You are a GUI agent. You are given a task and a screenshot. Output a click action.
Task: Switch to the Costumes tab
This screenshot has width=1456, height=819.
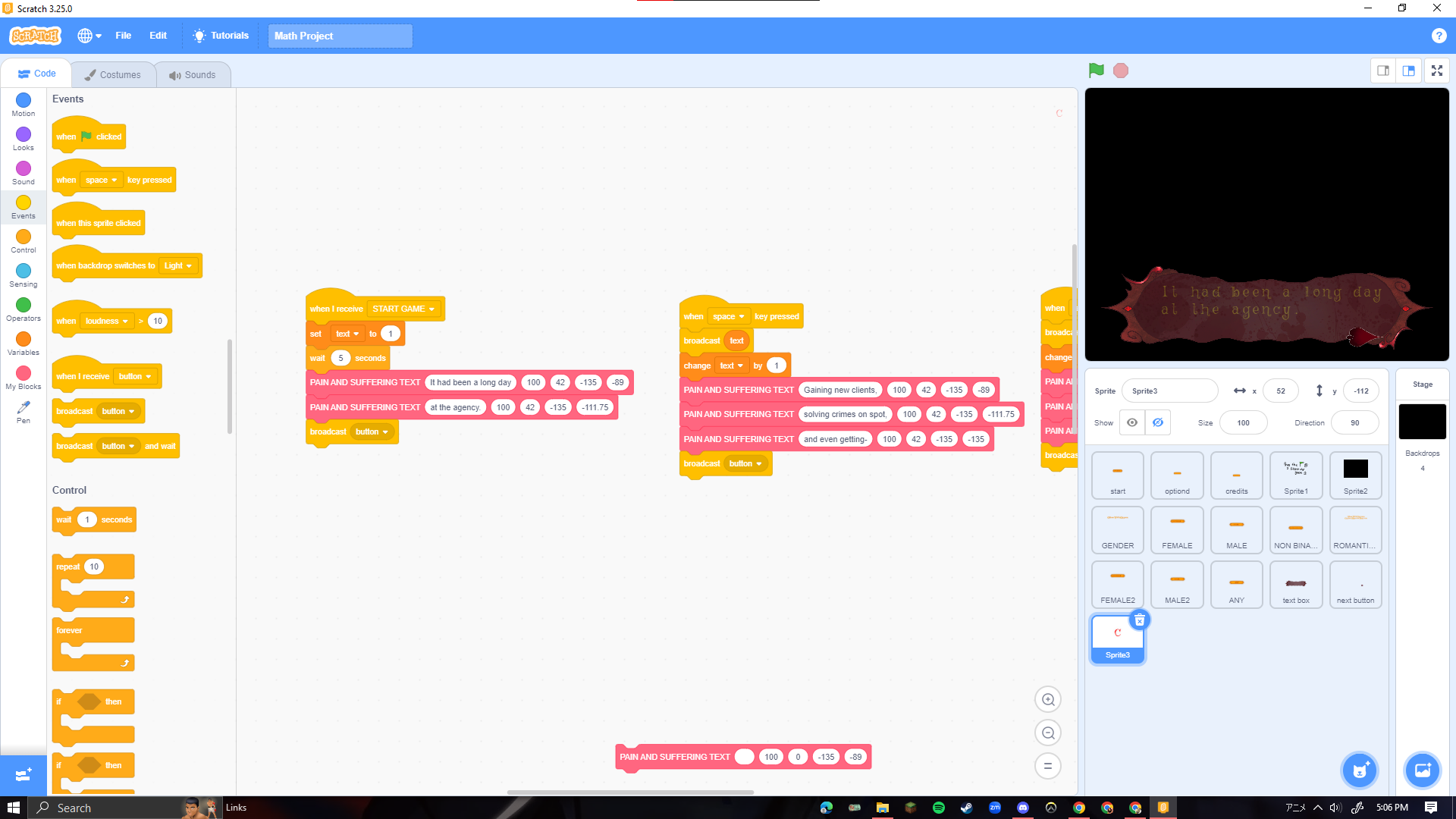point(113,74)
